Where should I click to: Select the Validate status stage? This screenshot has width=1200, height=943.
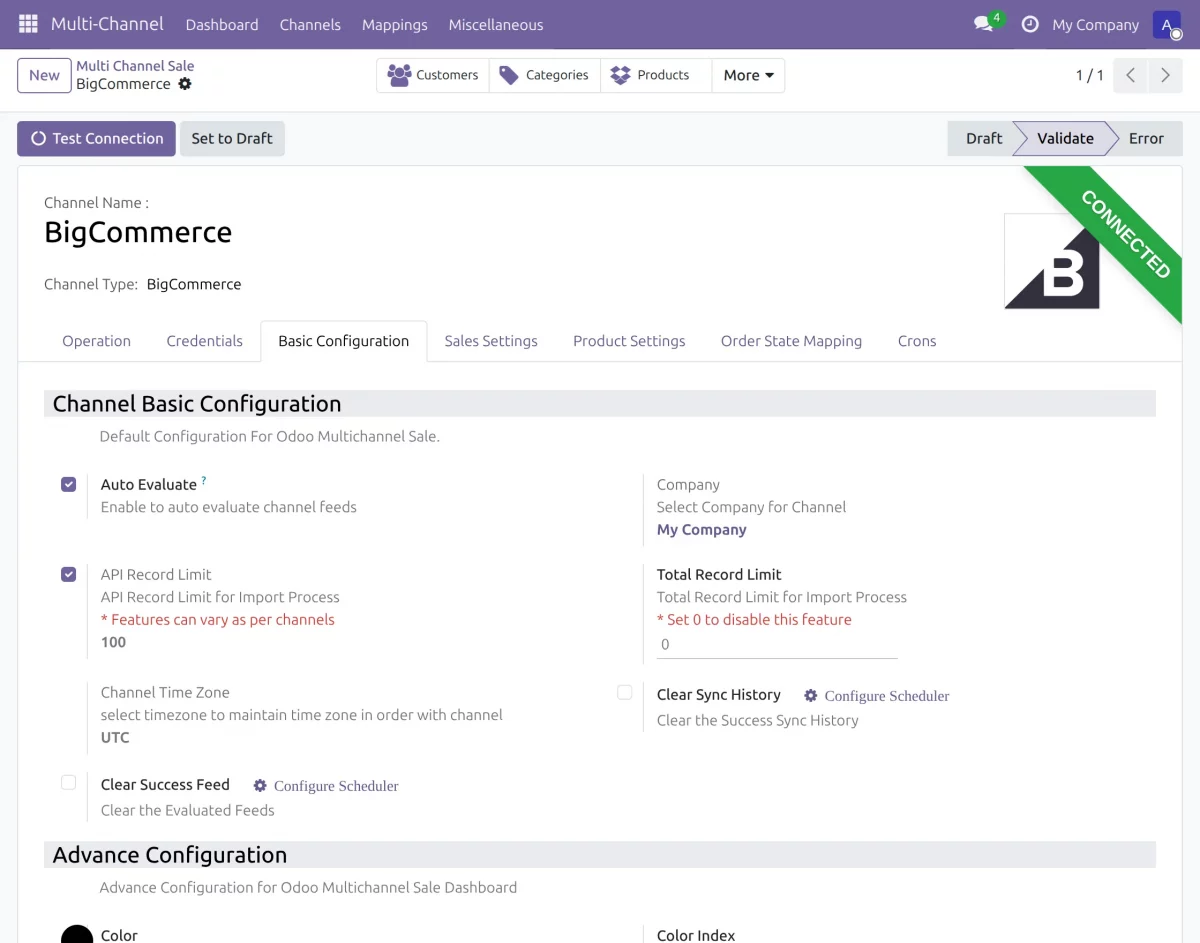click(1065, 139)
